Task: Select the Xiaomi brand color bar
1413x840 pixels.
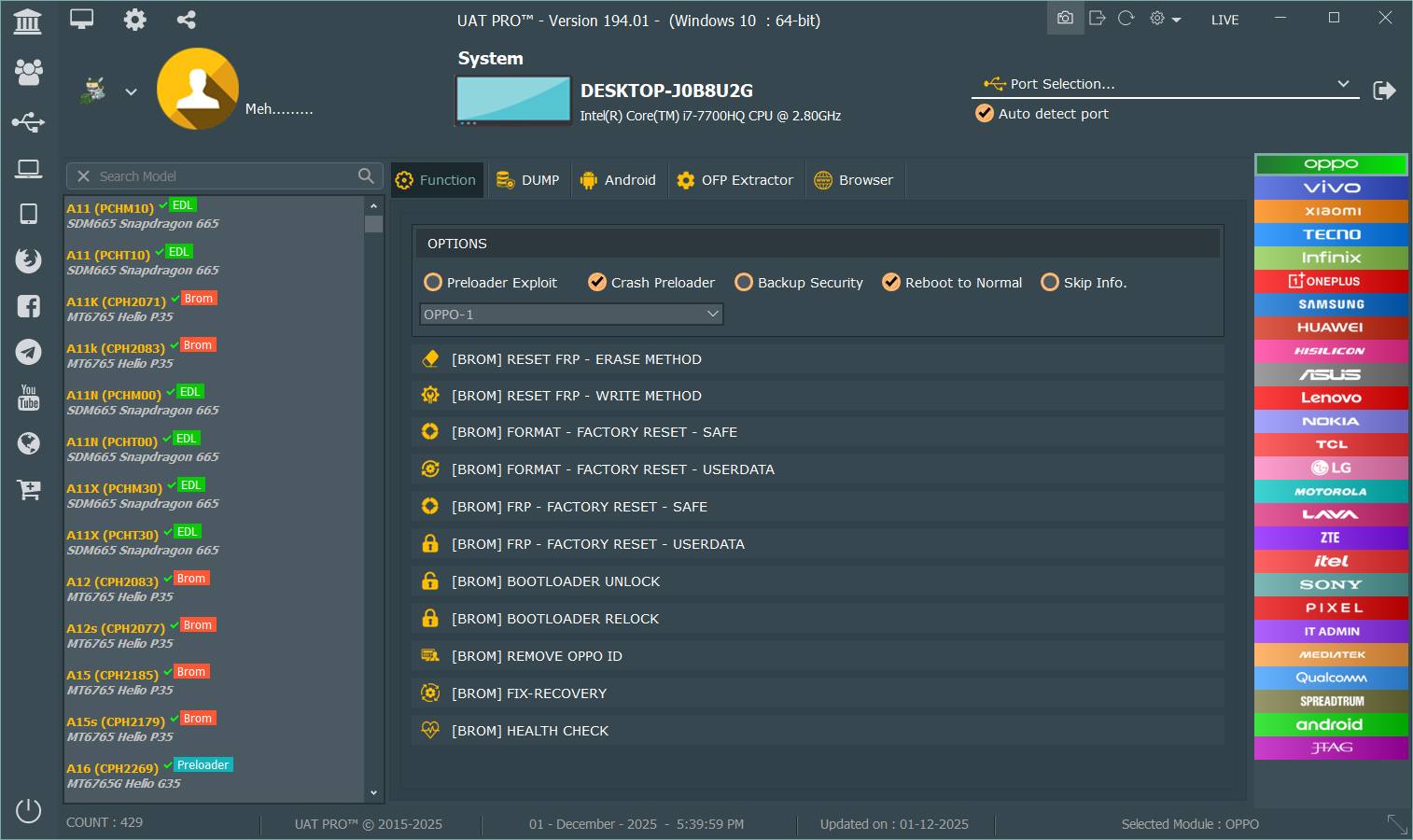Action: 1331,211
